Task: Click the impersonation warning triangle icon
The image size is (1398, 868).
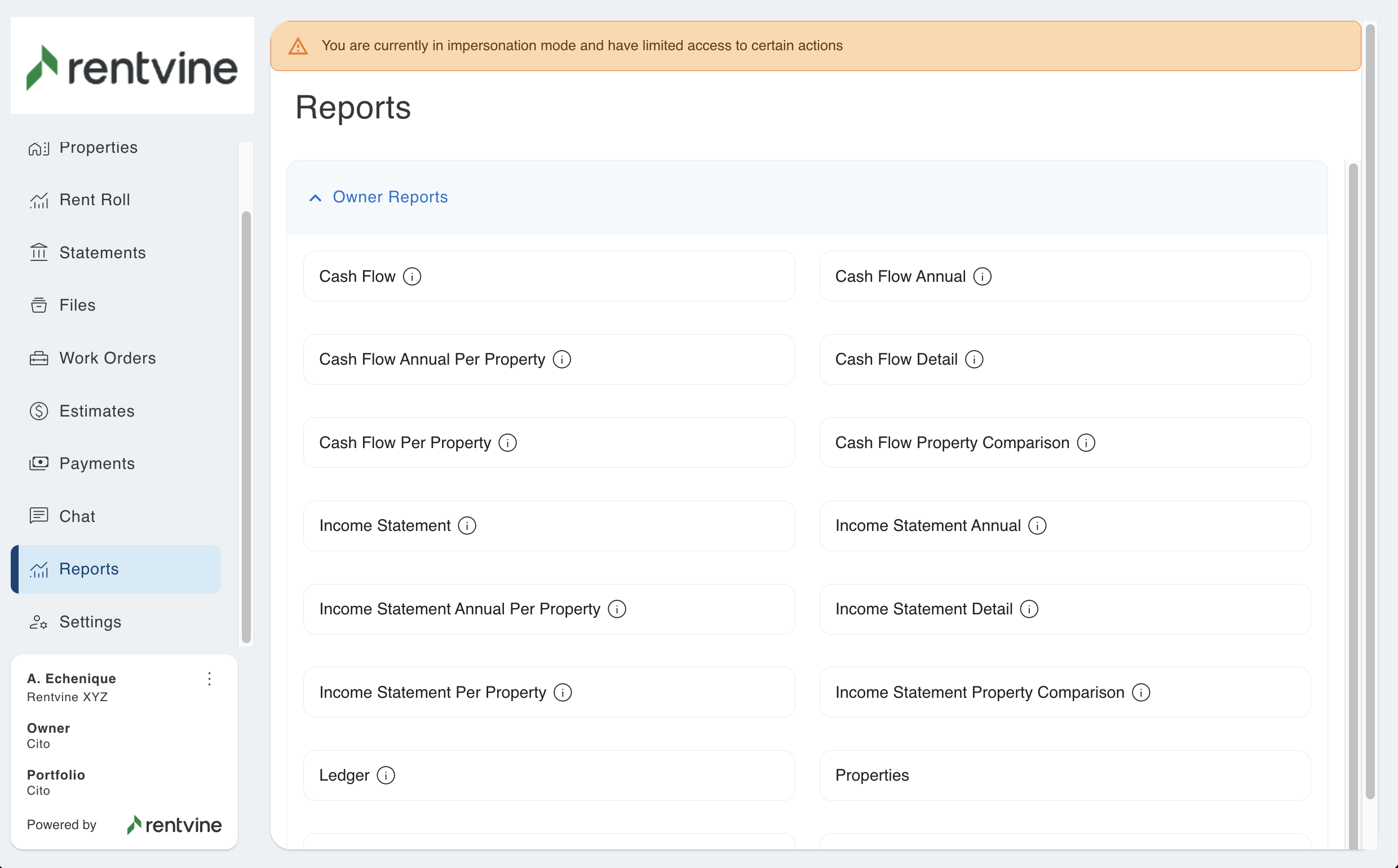Action: (298, 46)
